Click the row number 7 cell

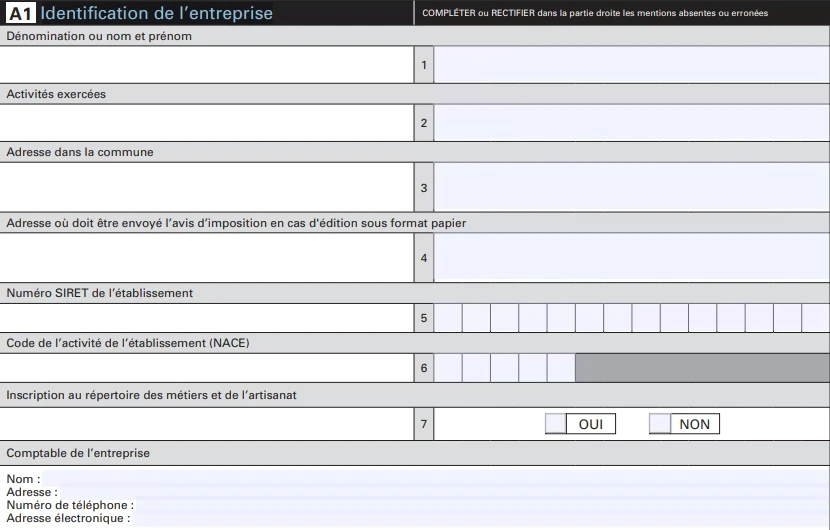pos(423,424)
